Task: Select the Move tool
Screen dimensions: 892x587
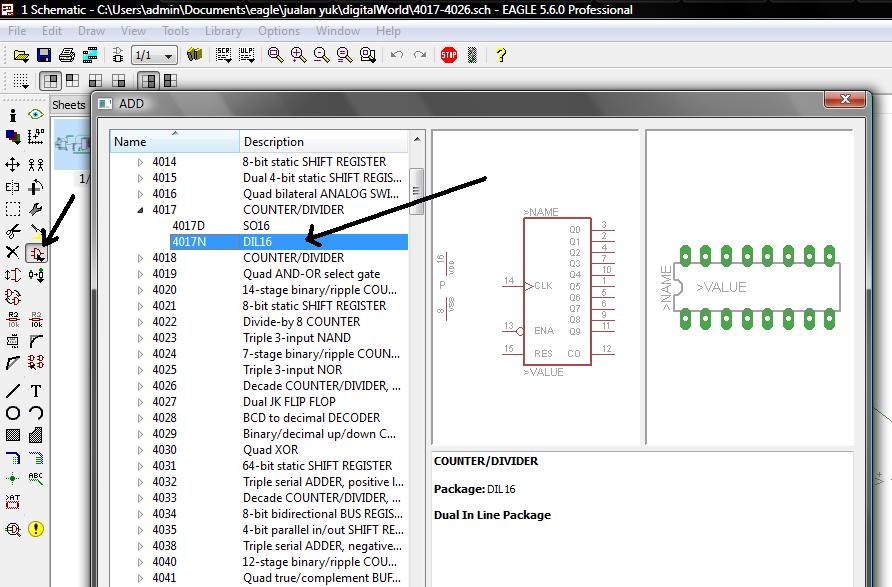Action: [13, 164]
